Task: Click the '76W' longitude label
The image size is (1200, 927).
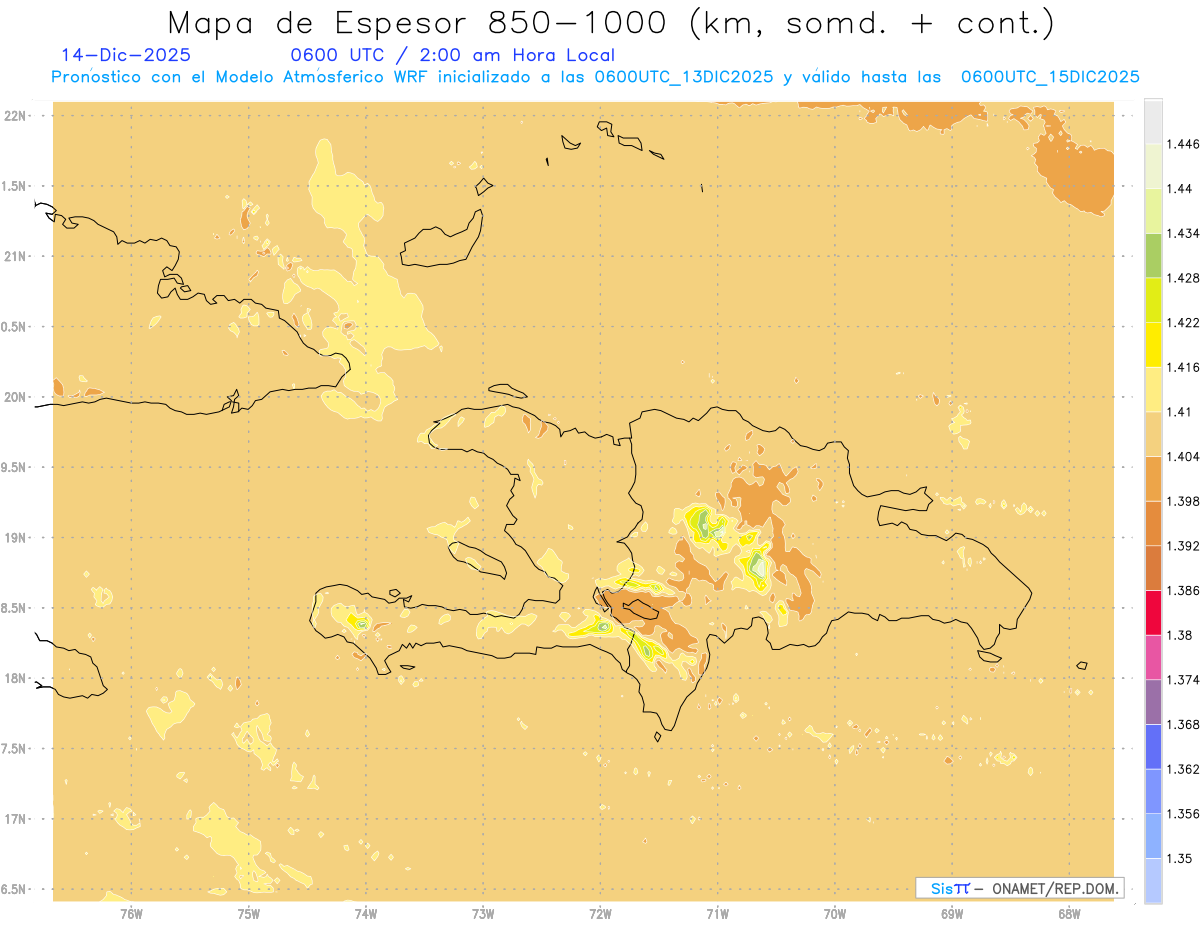Action: click(131, 914)
